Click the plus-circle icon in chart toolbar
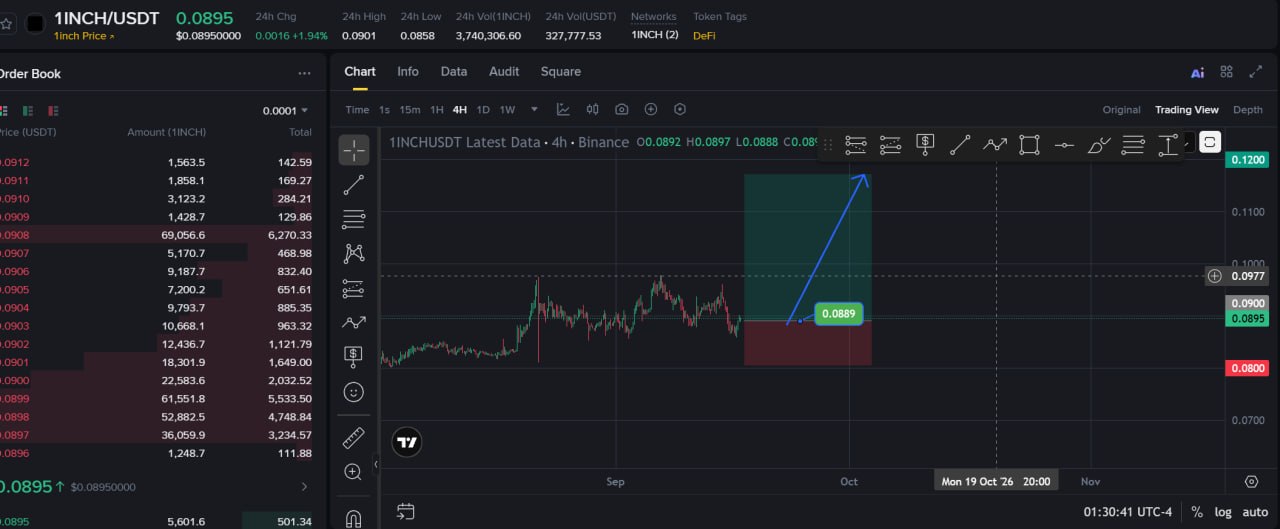This screenshot has height=529, width=1280. click(651, 109)
